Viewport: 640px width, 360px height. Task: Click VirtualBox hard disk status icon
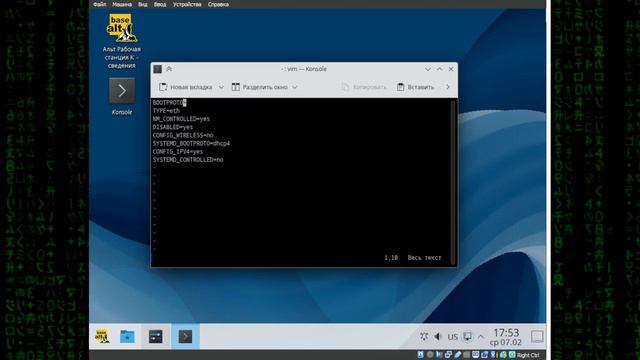[420, 355]
